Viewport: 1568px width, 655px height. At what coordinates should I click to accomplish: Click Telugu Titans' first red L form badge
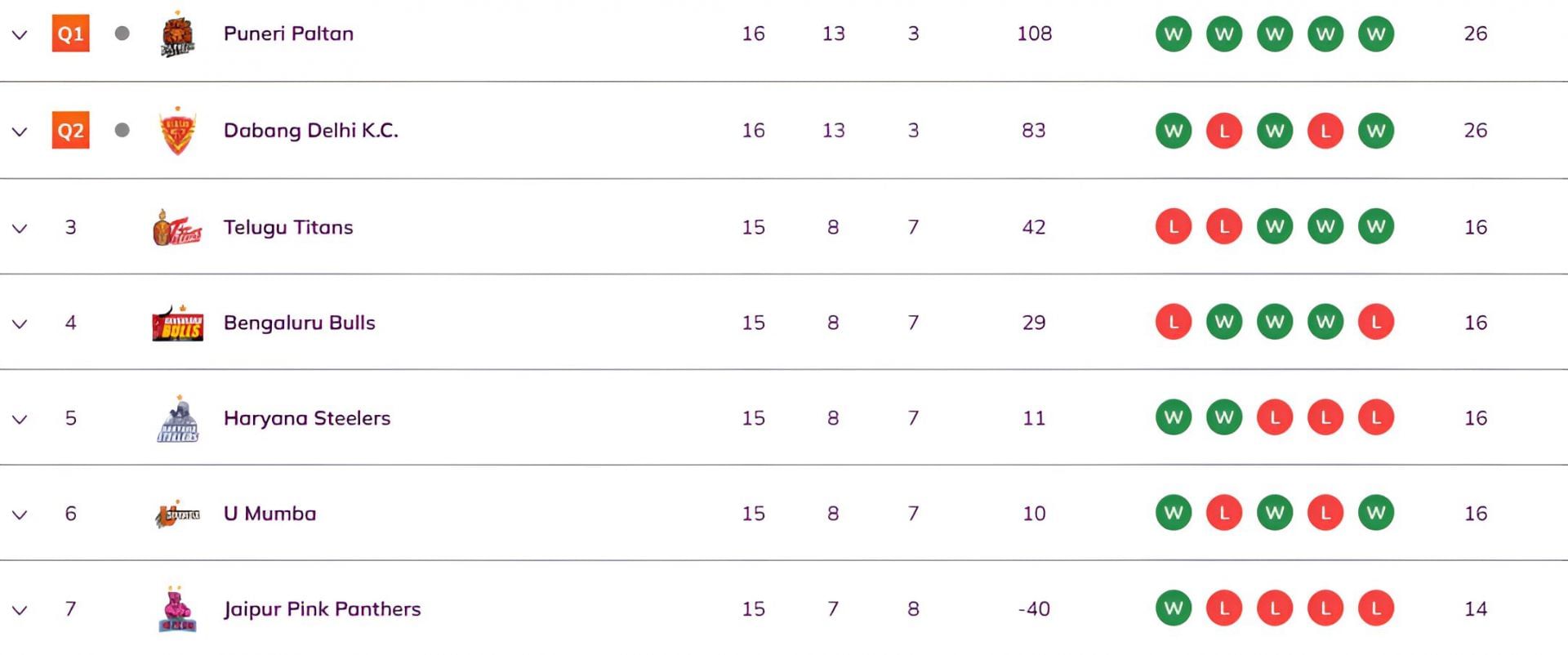tap(1174, 227)
